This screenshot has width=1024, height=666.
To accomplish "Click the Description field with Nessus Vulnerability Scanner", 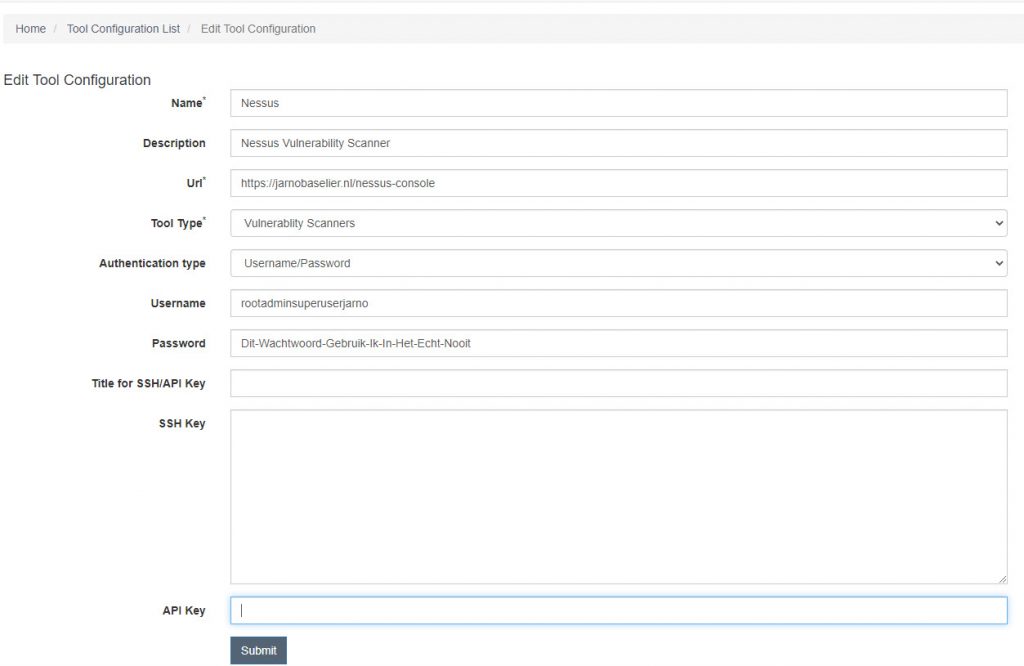I will pyautogui.click(x=618, y=143).
